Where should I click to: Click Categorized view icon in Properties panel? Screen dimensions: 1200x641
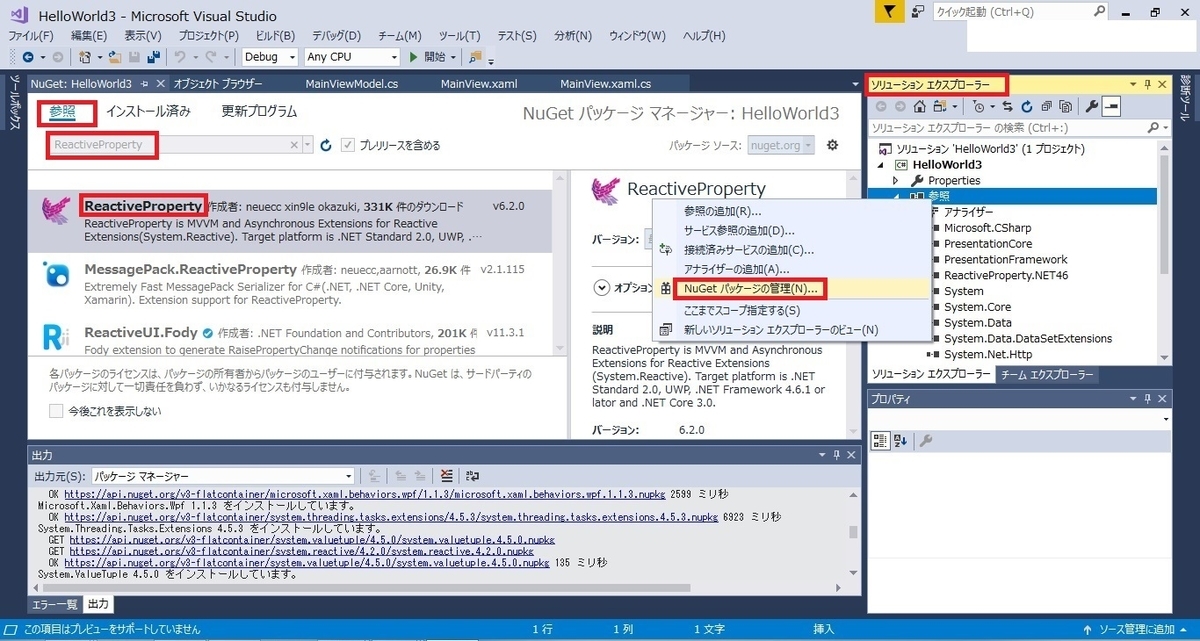880,440
